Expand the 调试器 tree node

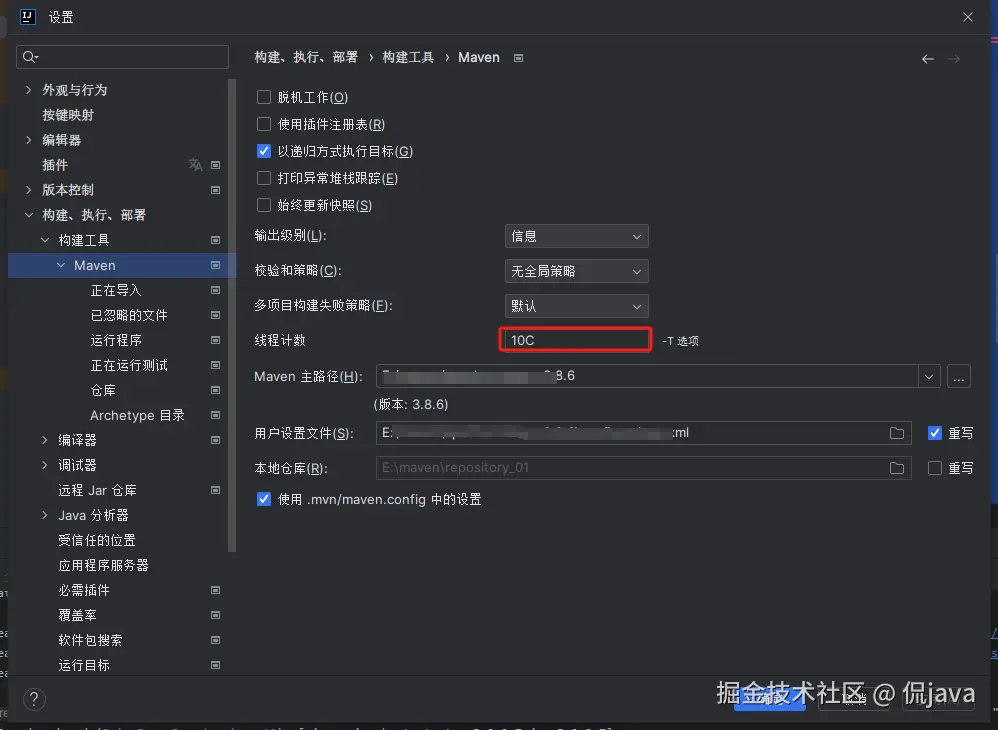click(45, 465)
